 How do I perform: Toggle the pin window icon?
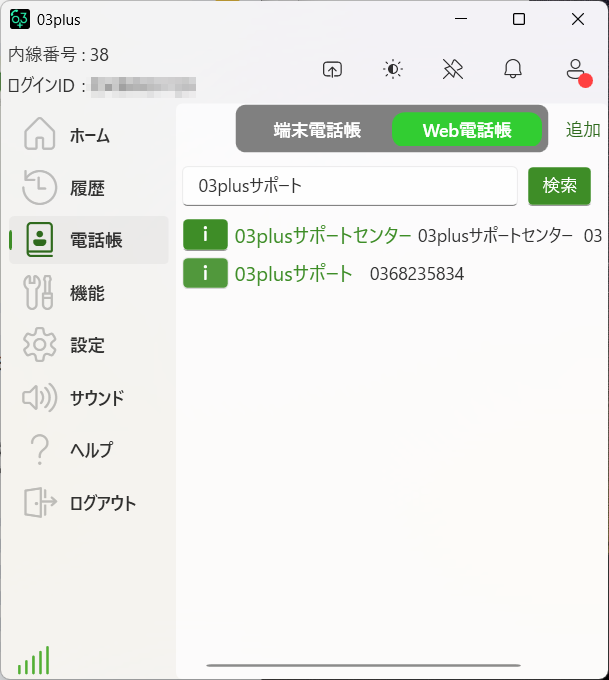click(453, 69)
